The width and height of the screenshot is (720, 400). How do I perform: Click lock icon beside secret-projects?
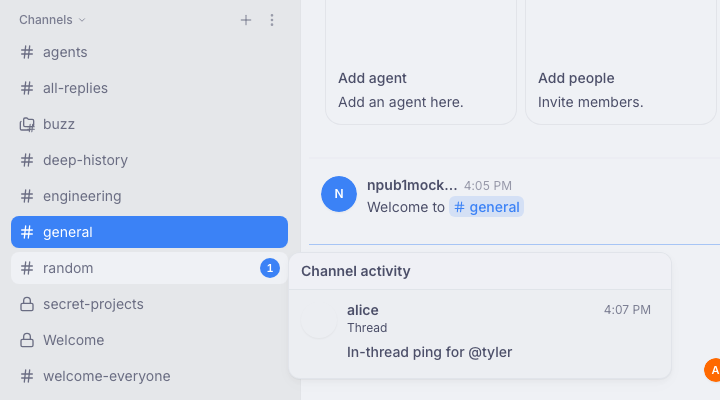[27, 304]
